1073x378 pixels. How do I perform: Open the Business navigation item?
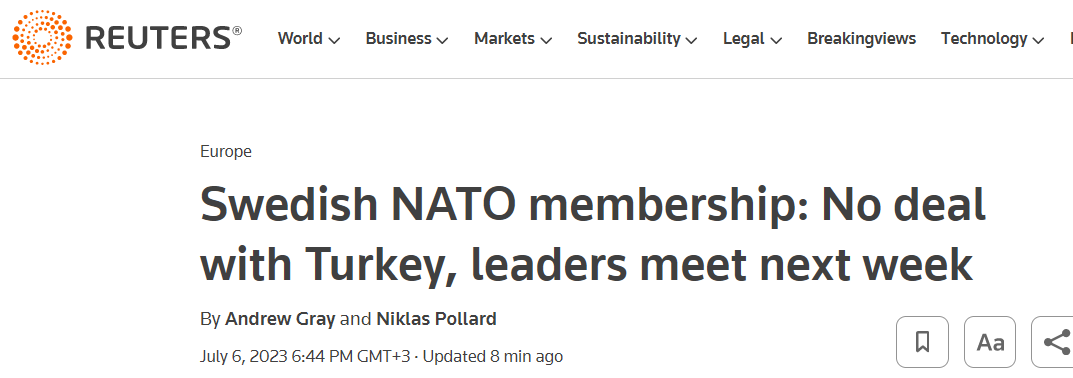click(398, 39)
